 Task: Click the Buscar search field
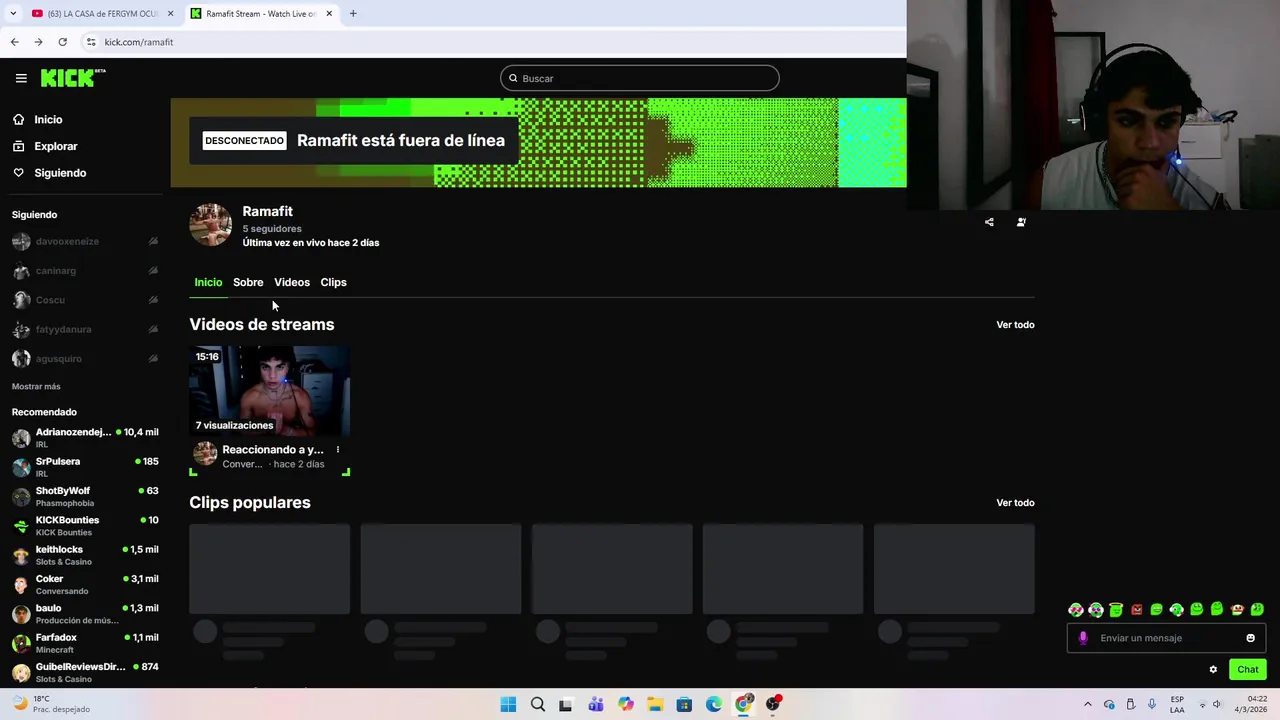[640, 78]
